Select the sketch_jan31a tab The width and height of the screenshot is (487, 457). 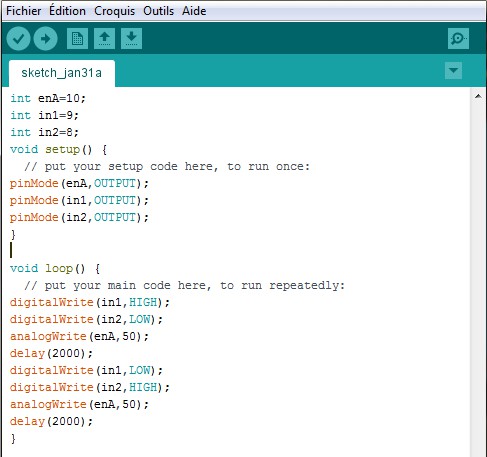point(62,73)
